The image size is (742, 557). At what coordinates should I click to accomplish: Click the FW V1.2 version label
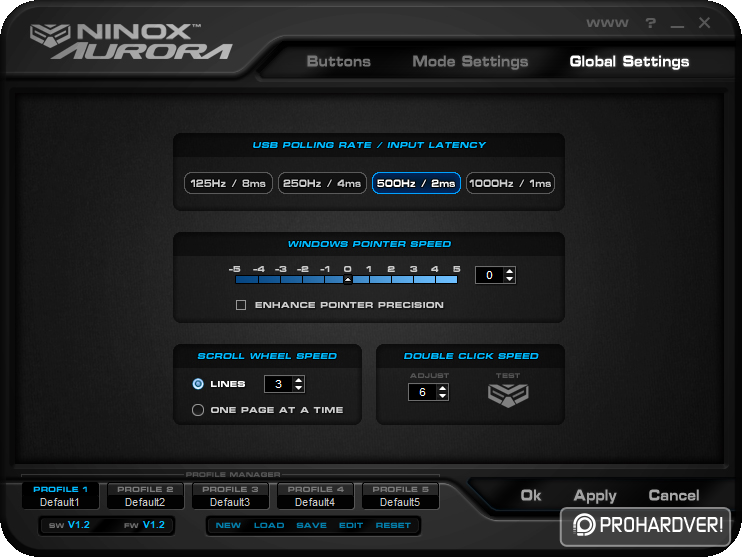144,525
